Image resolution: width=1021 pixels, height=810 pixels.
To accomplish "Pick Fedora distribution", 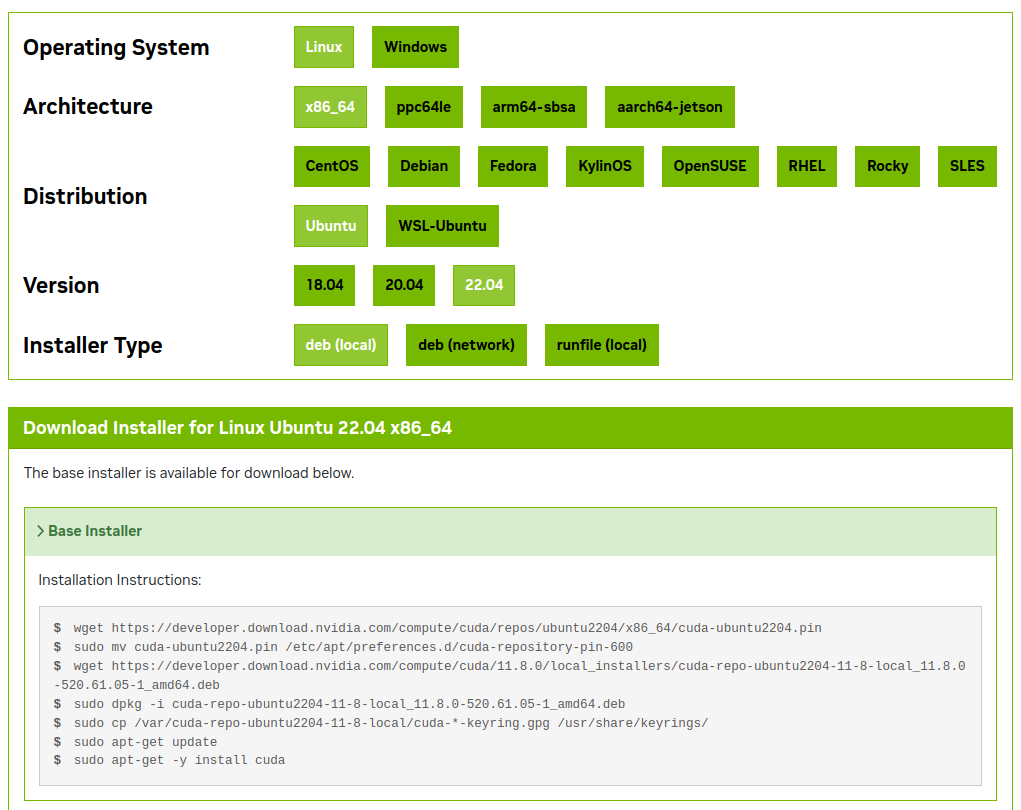I will point(512,166).
